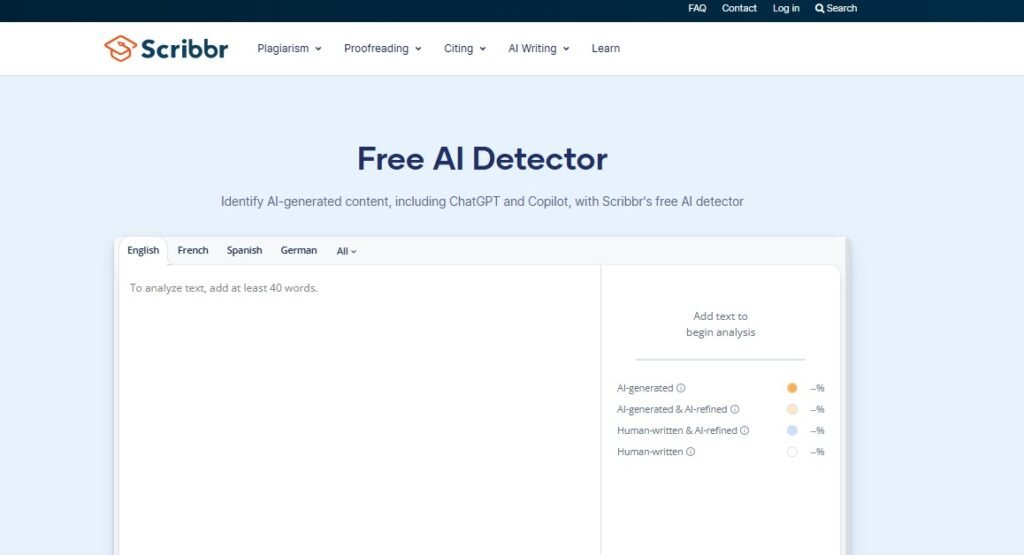Open the Contact link
Screen dimensions: 1024x555
739,8
